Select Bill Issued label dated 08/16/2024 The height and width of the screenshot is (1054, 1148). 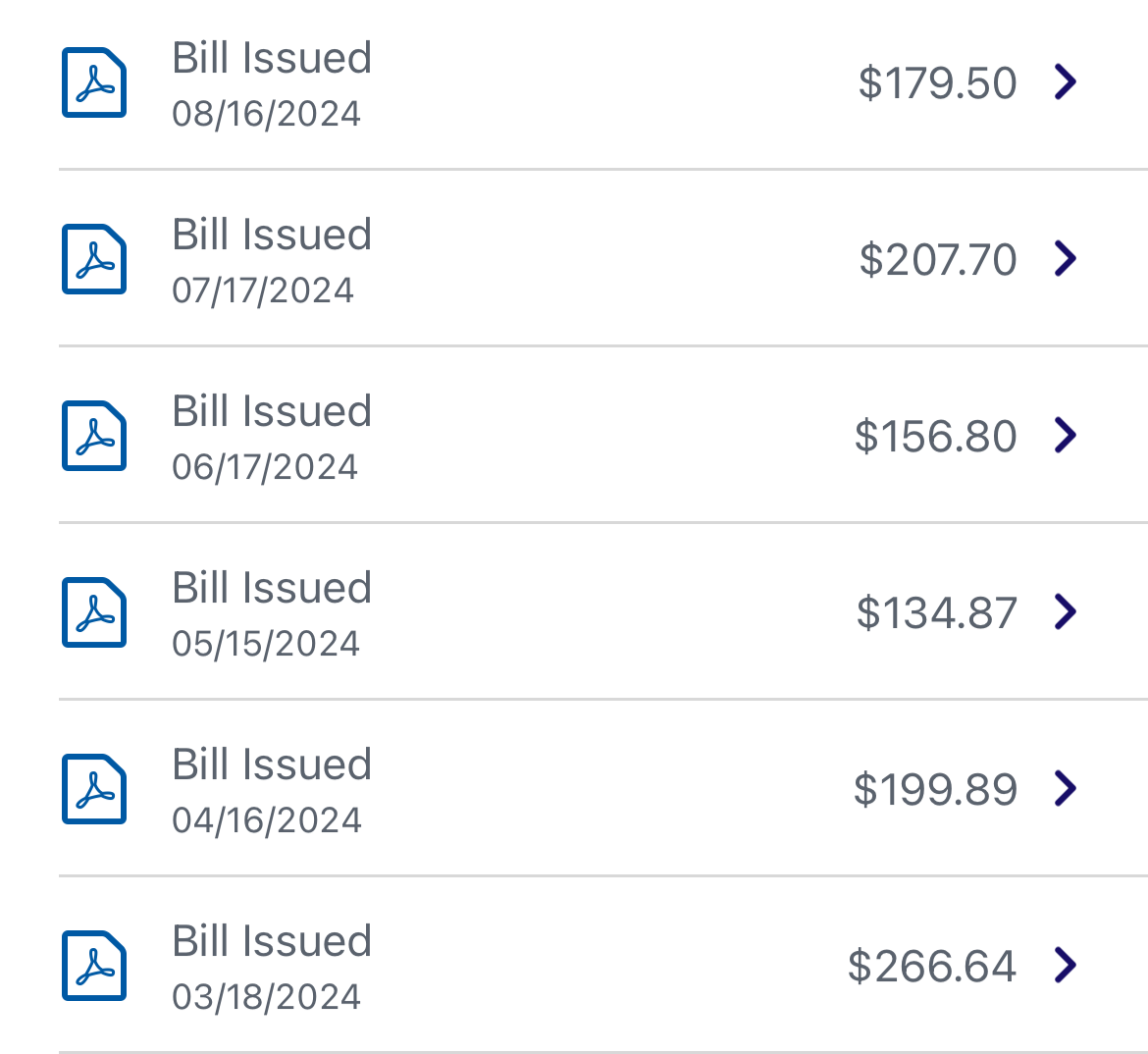272,58
